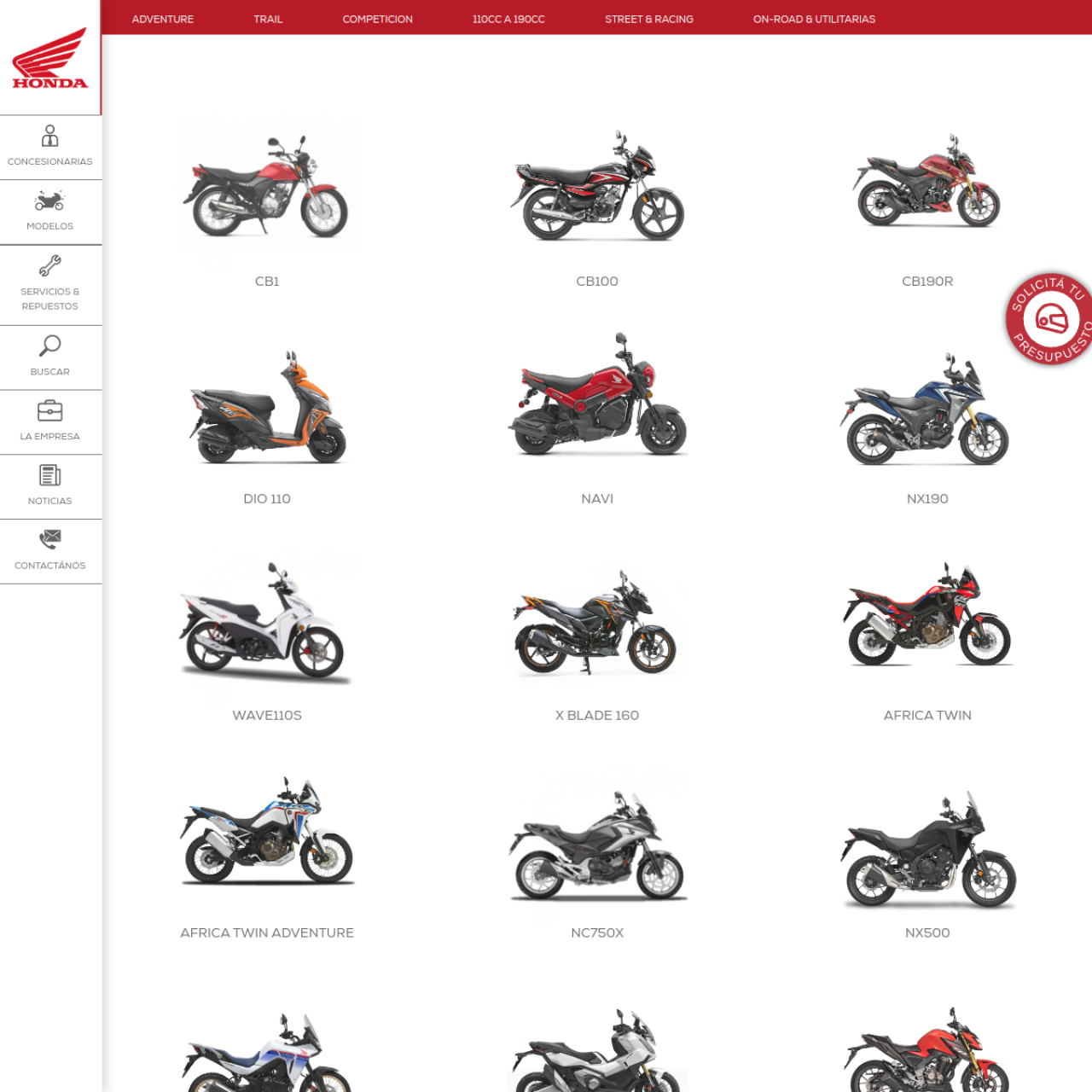1092x1092 pixels.
Task: Click the AFRICA TWIN name link
Action: (927, 716)
